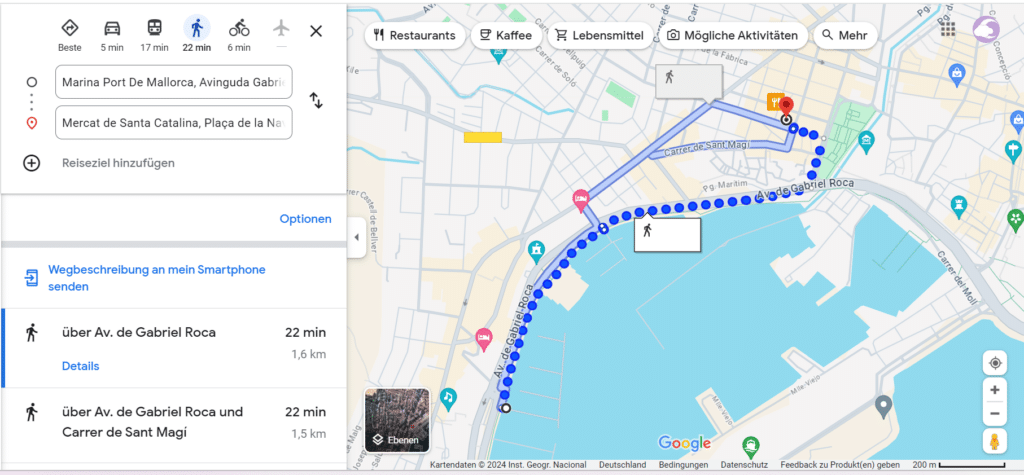
Task: Filter map by Lebensmittel chip
Action: [600, 35]
